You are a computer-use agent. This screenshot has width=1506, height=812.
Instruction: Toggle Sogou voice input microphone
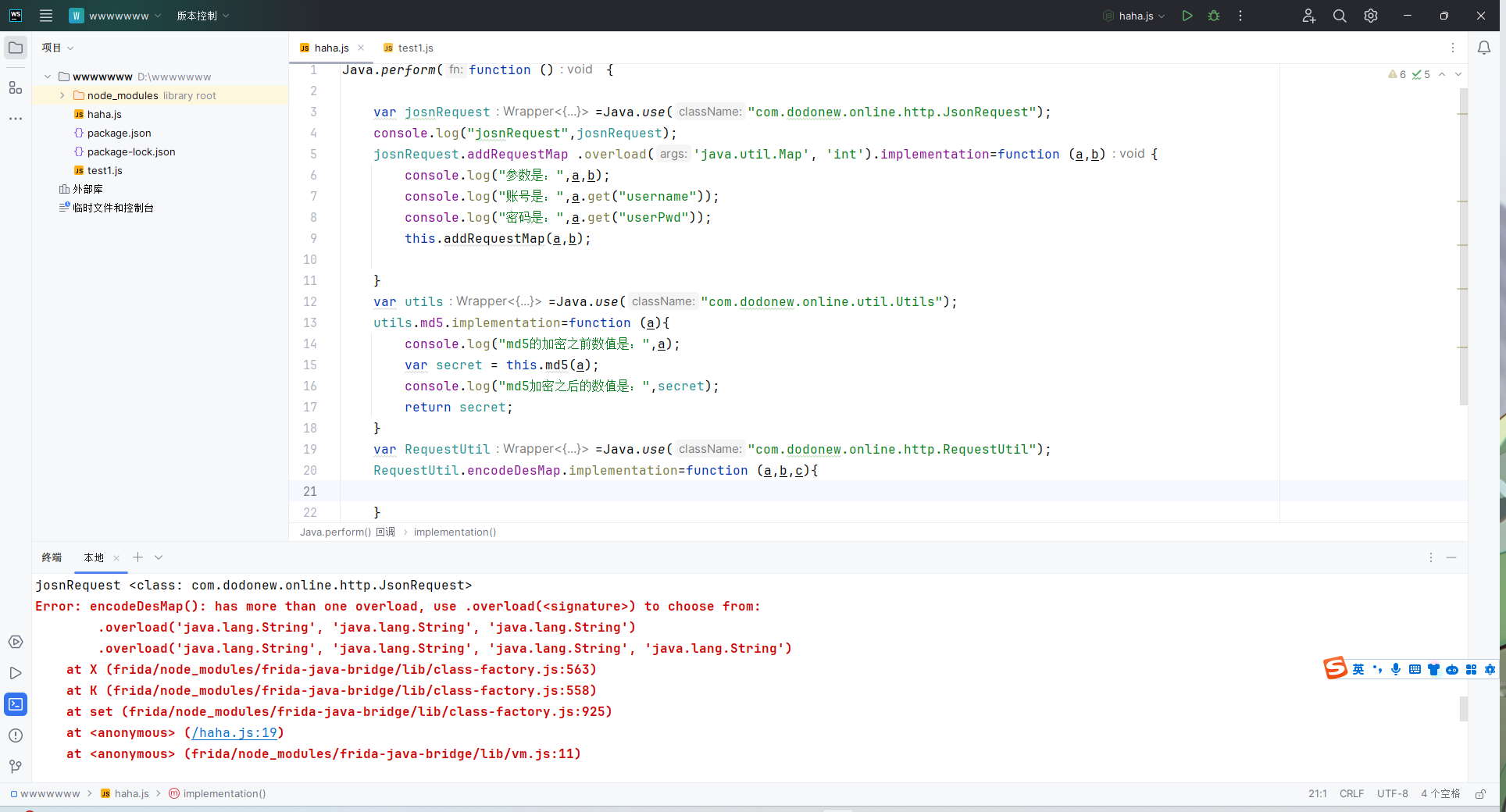pos(1396,669)
